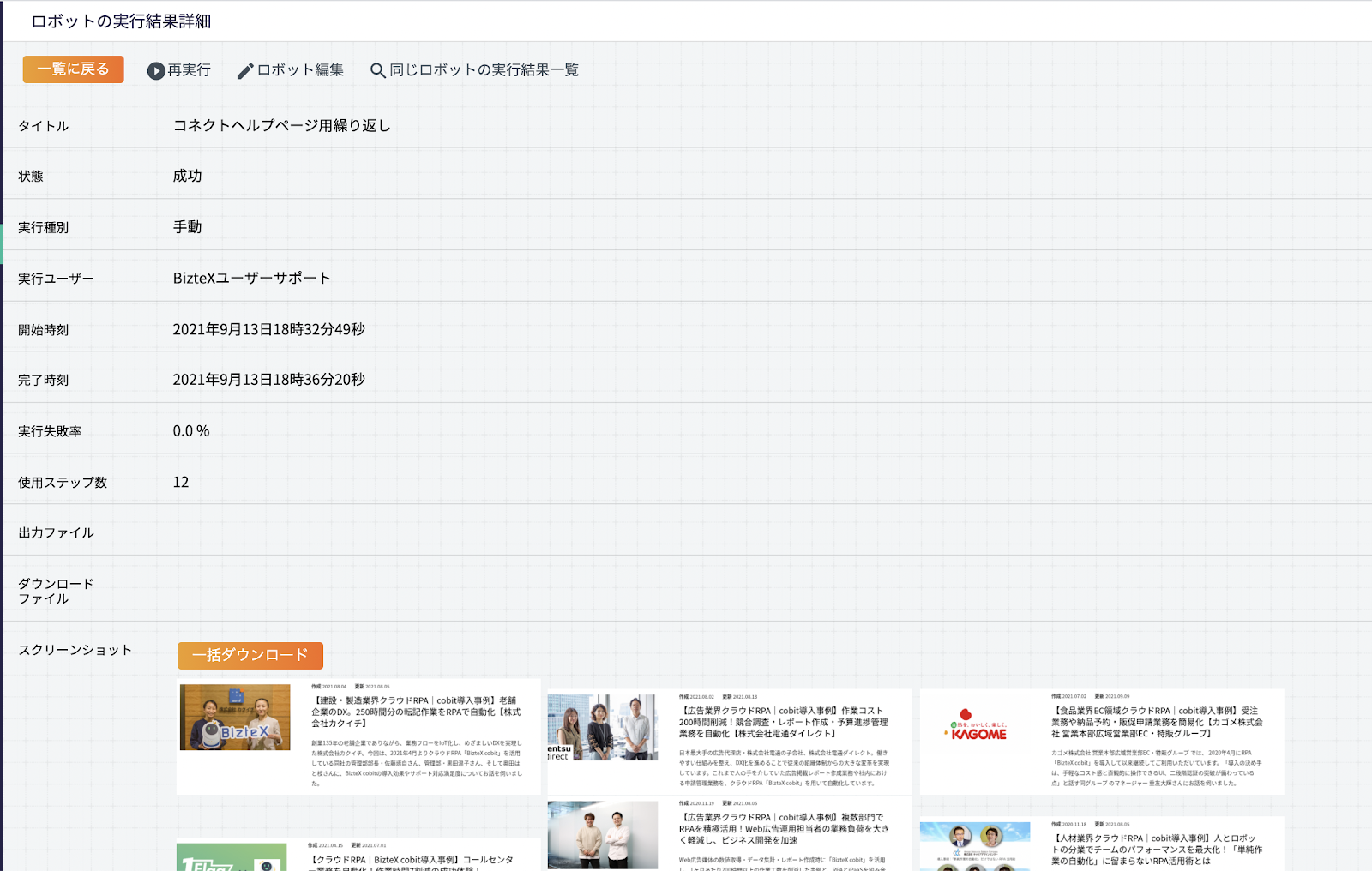Select the step count value 12
The image size is (1372, 871).
pos(181,482)
